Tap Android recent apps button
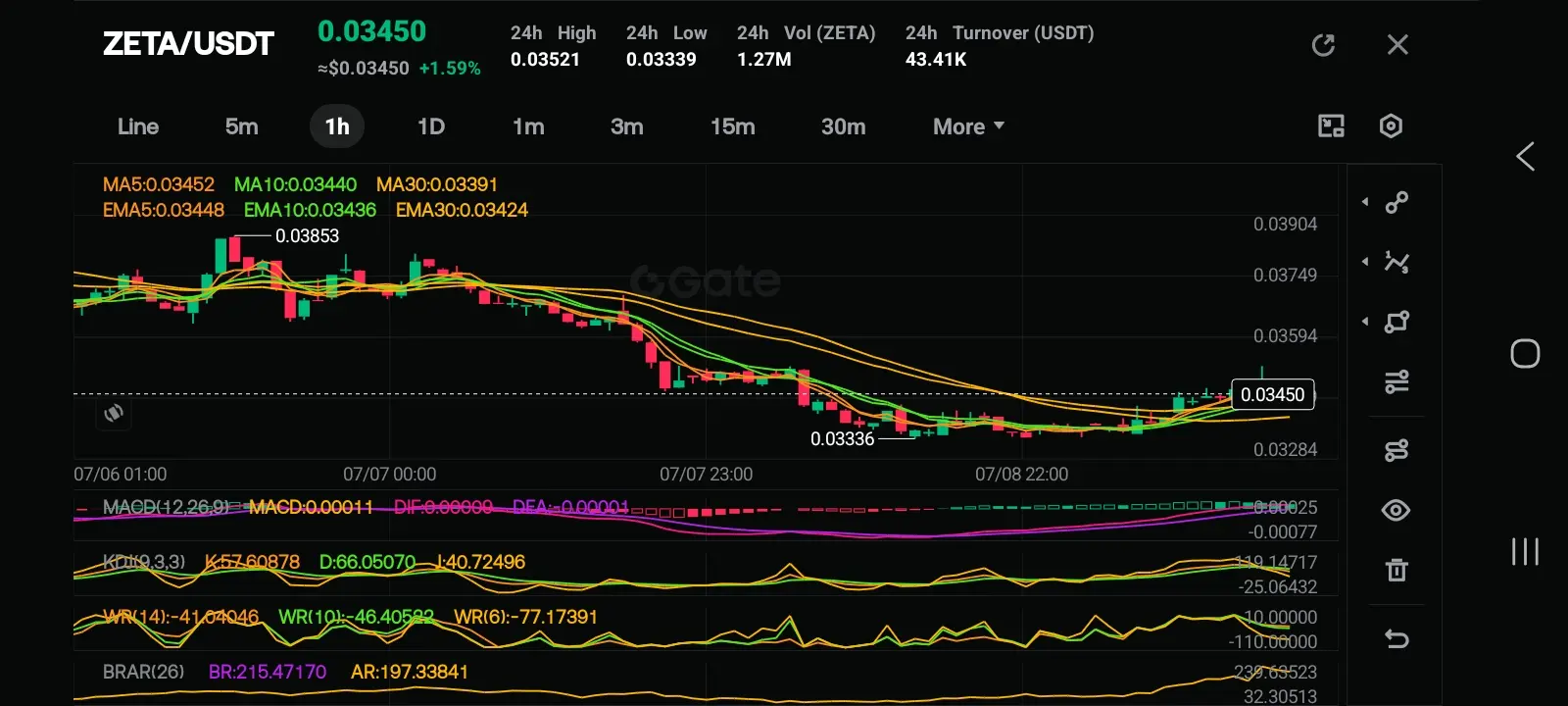This screenshot has height=706, width=1568. click(1525, 551)
